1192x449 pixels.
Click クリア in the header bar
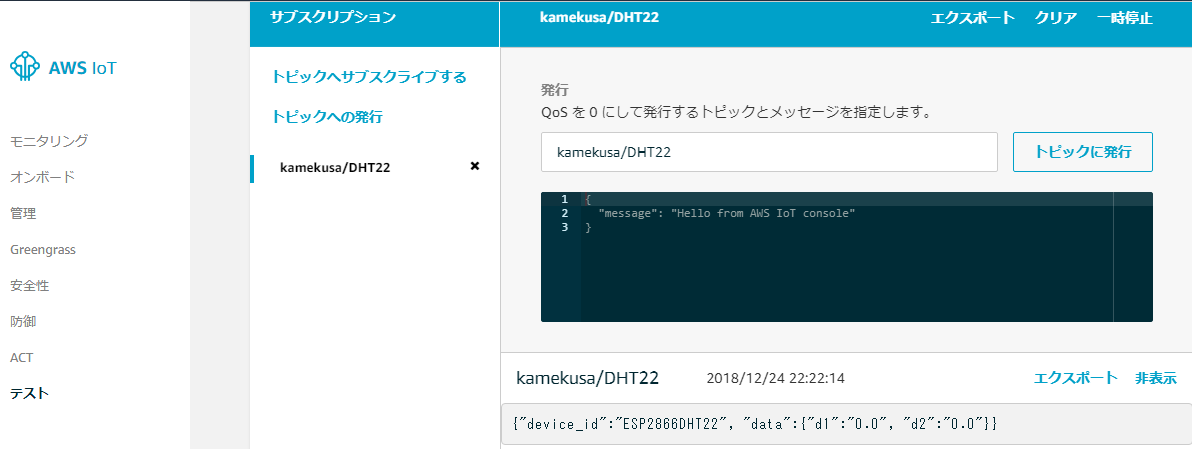pos(1056,18)
